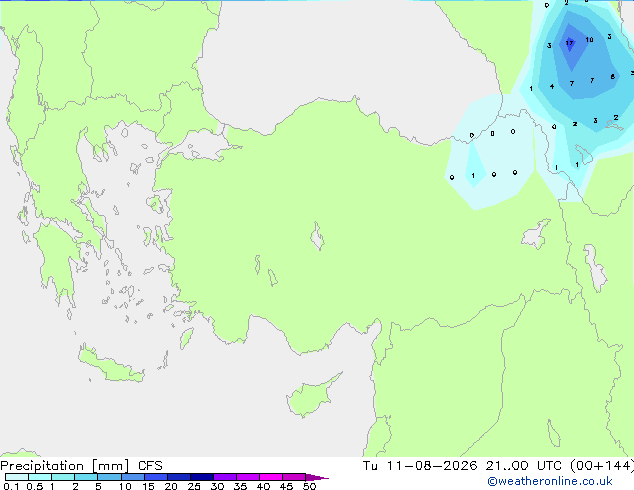The width and height of the screenshot is (634, 490).
Task: Click the 'UTC' text in the caption
Action: 549,466
